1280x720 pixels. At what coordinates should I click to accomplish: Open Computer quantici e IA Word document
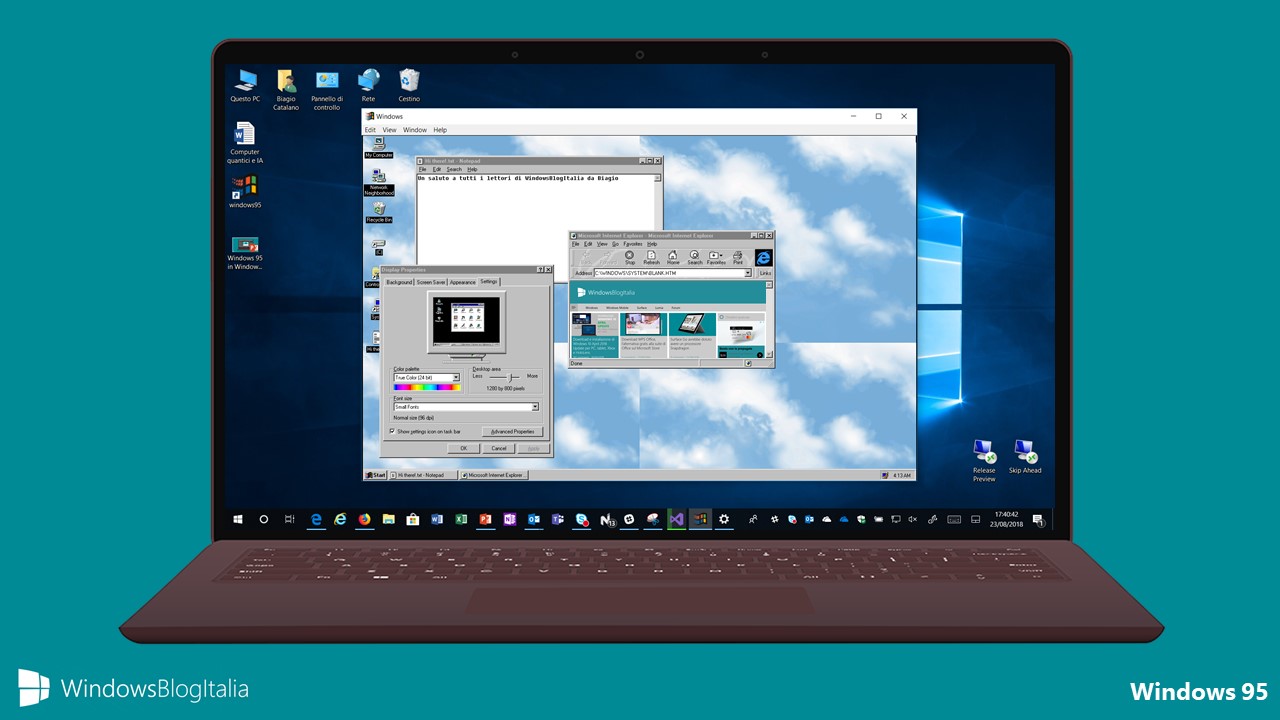(245, 143)
